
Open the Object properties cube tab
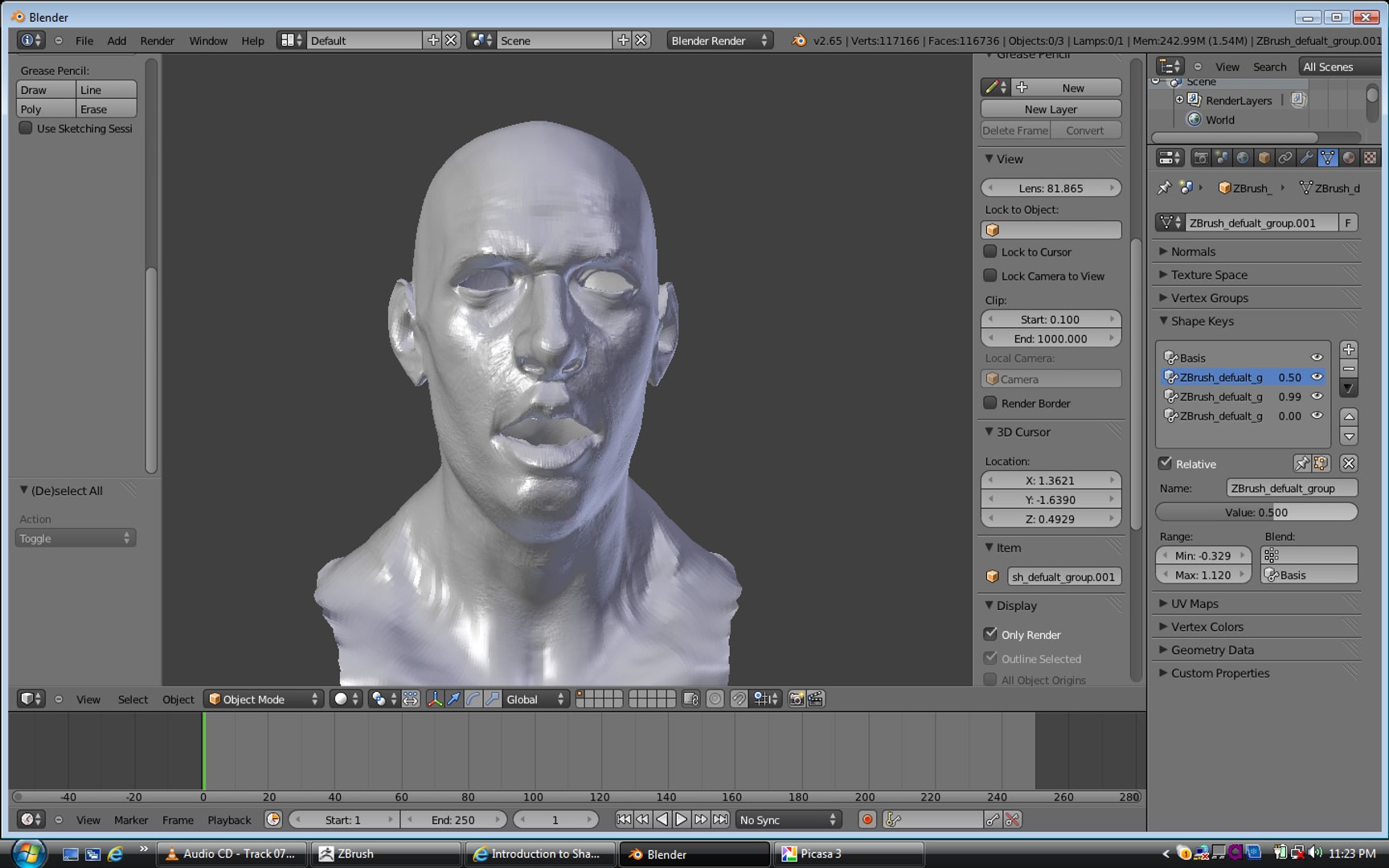[x=1264, y=158]
